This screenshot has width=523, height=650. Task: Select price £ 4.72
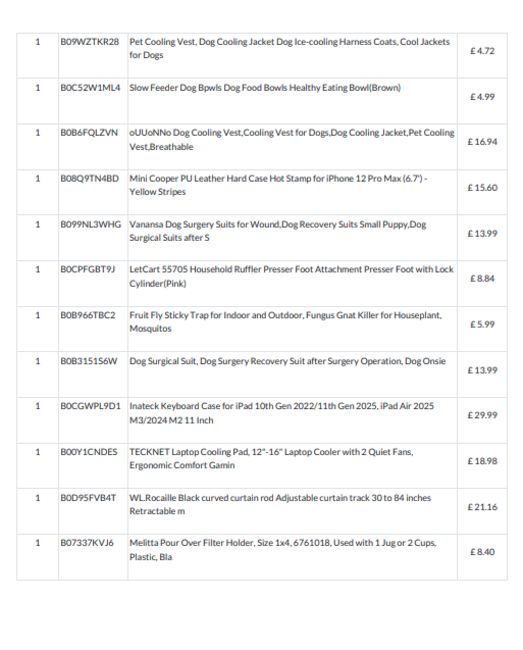click(482, 51)
